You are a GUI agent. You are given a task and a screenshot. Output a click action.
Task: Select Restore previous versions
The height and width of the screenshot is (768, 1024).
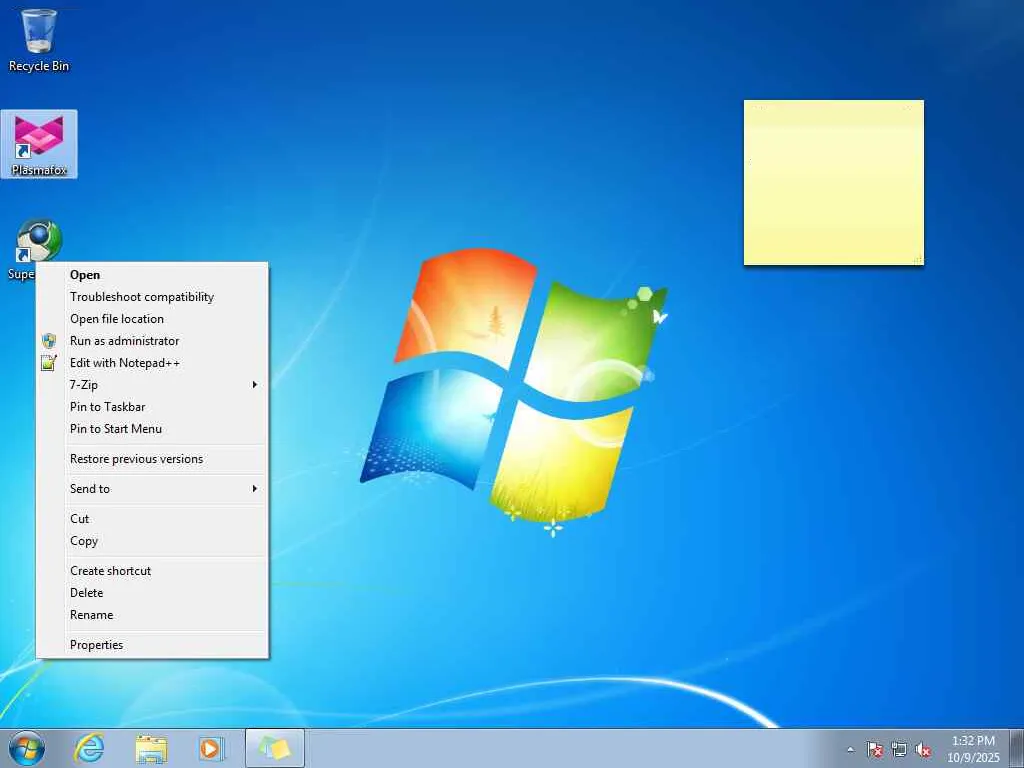(152, 459)
